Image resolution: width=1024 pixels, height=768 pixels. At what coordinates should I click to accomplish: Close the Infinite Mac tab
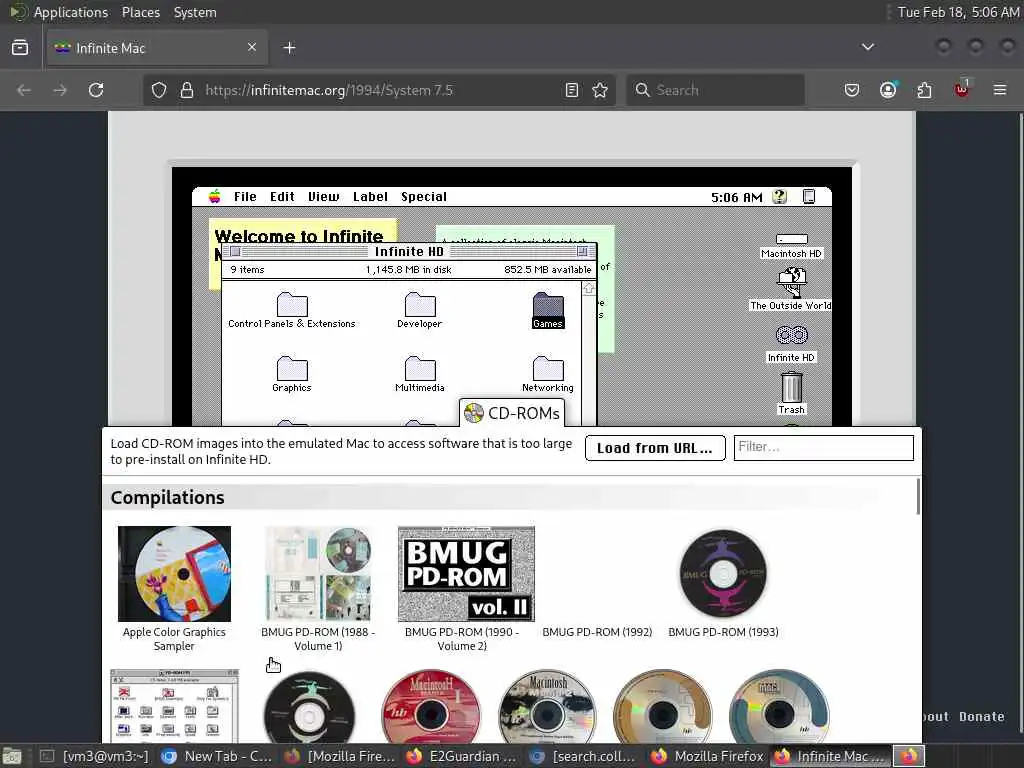coord(252,47)
